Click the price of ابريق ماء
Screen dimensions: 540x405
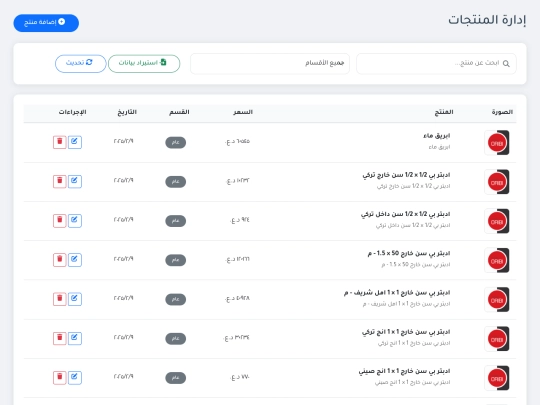pos(238,142)
